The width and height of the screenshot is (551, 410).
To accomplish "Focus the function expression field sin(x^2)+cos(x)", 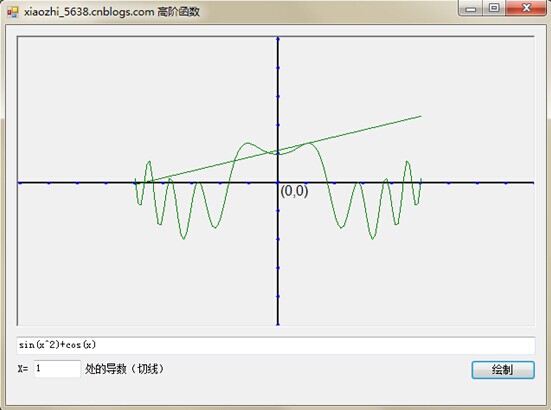I will click(x=276, y=345).
